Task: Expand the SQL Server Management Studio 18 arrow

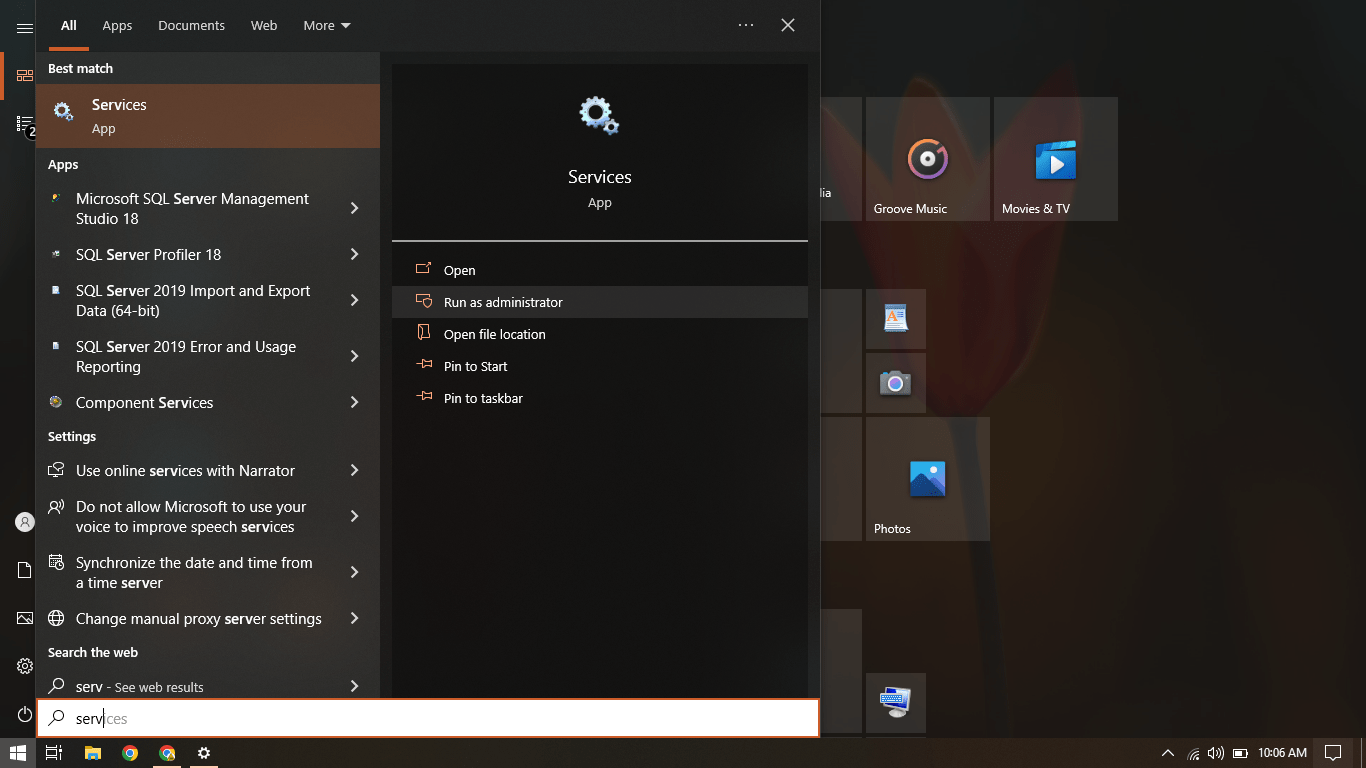Action: pos(354,208)
